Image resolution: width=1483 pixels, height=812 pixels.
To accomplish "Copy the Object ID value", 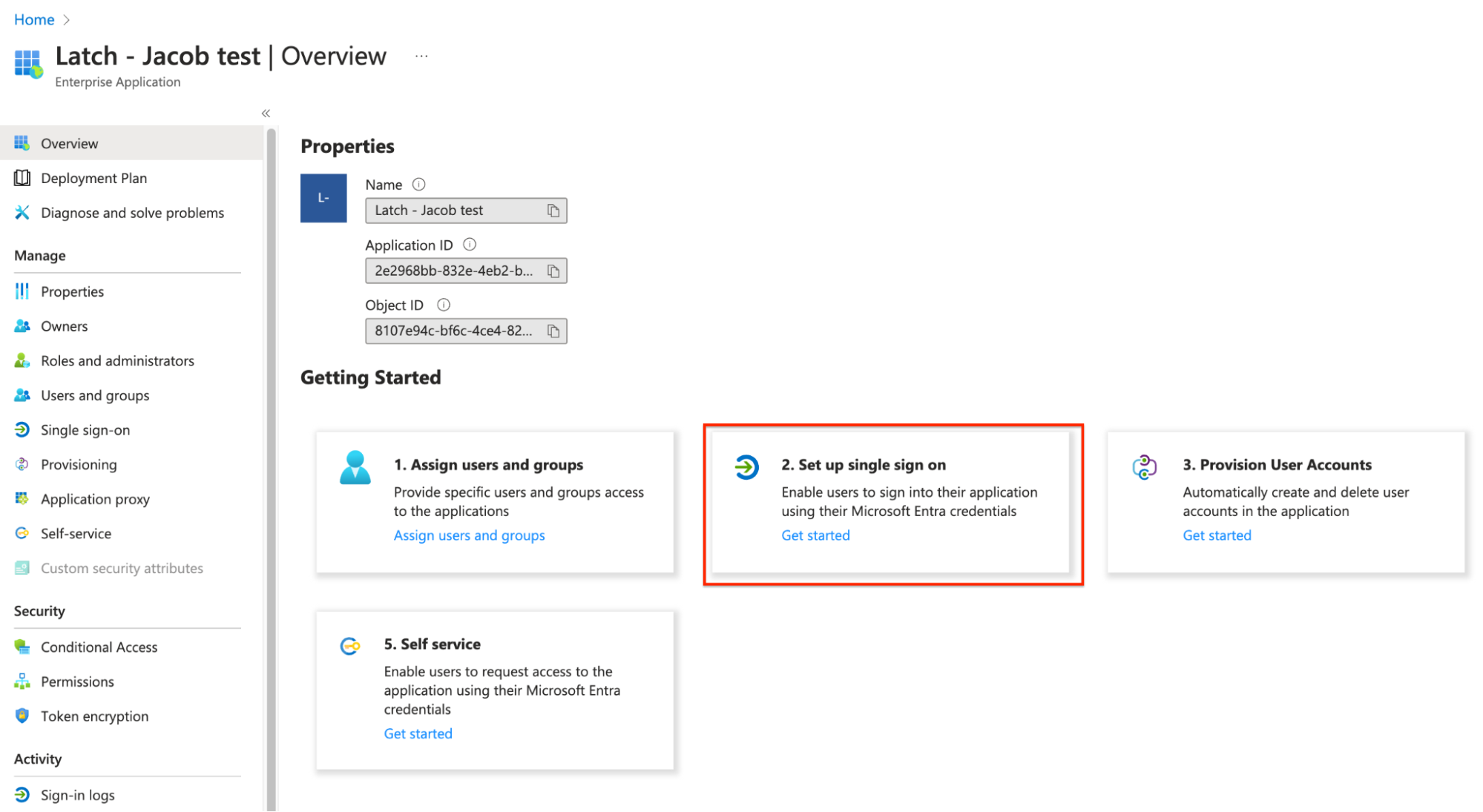I will [x=553, y=331].
